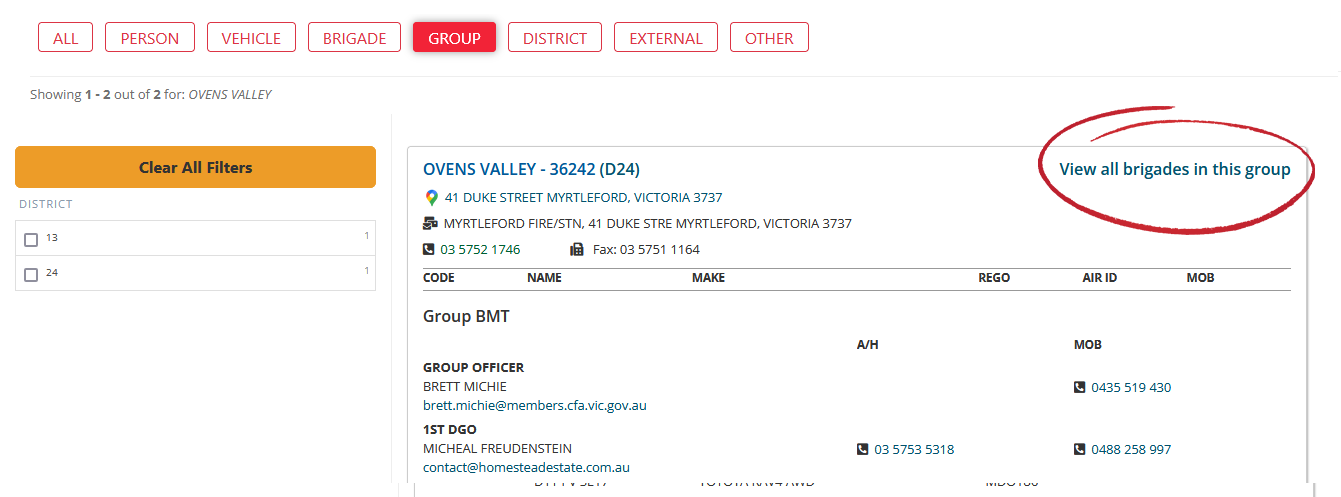Click the MICHEAL FREUDENSTEIN name
Viewport: 1341px width, 497px height.
pos(497,449)
